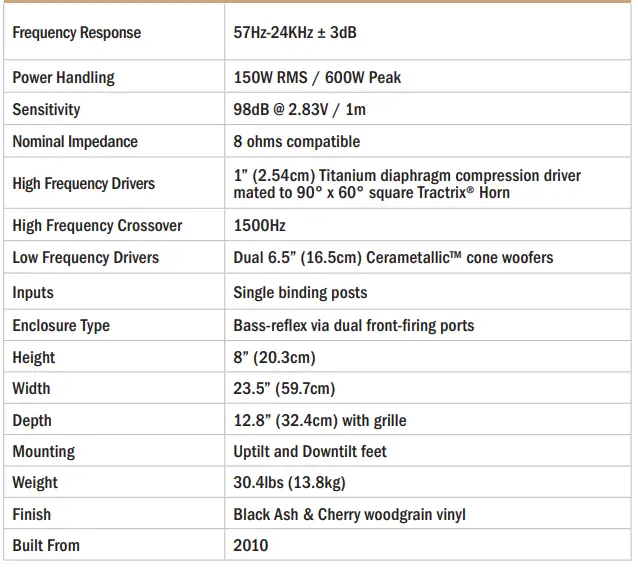Select the 8 ohms compatible text
638x567 pixels.
pyautogui.click(x=296, y=141)
